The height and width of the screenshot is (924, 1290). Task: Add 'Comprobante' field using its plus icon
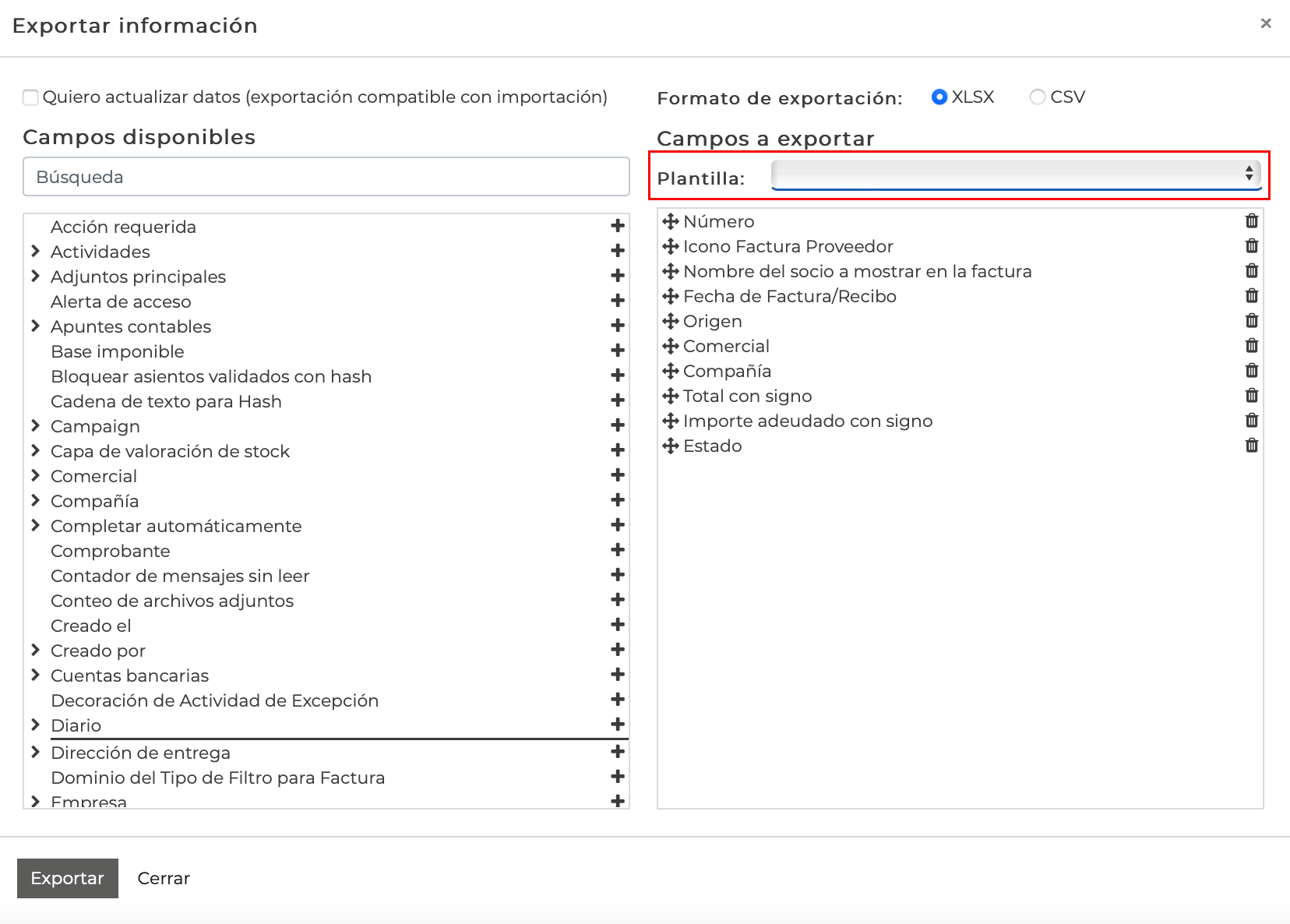(618, 550)
